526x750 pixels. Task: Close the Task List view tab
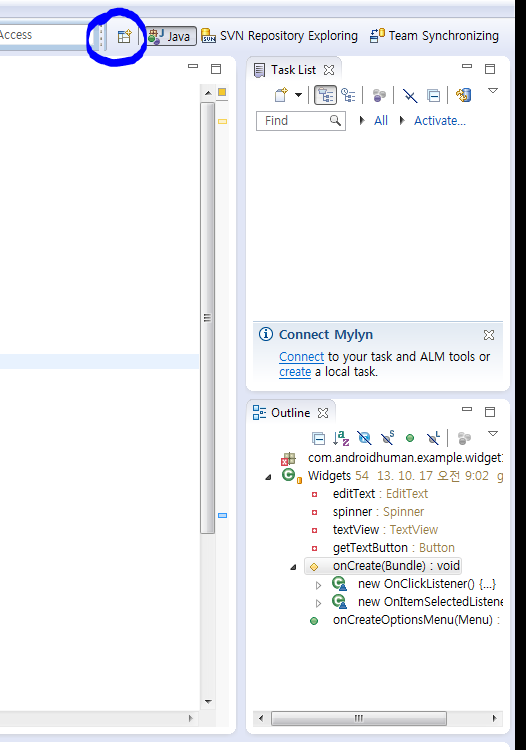[x=329, y=70]
